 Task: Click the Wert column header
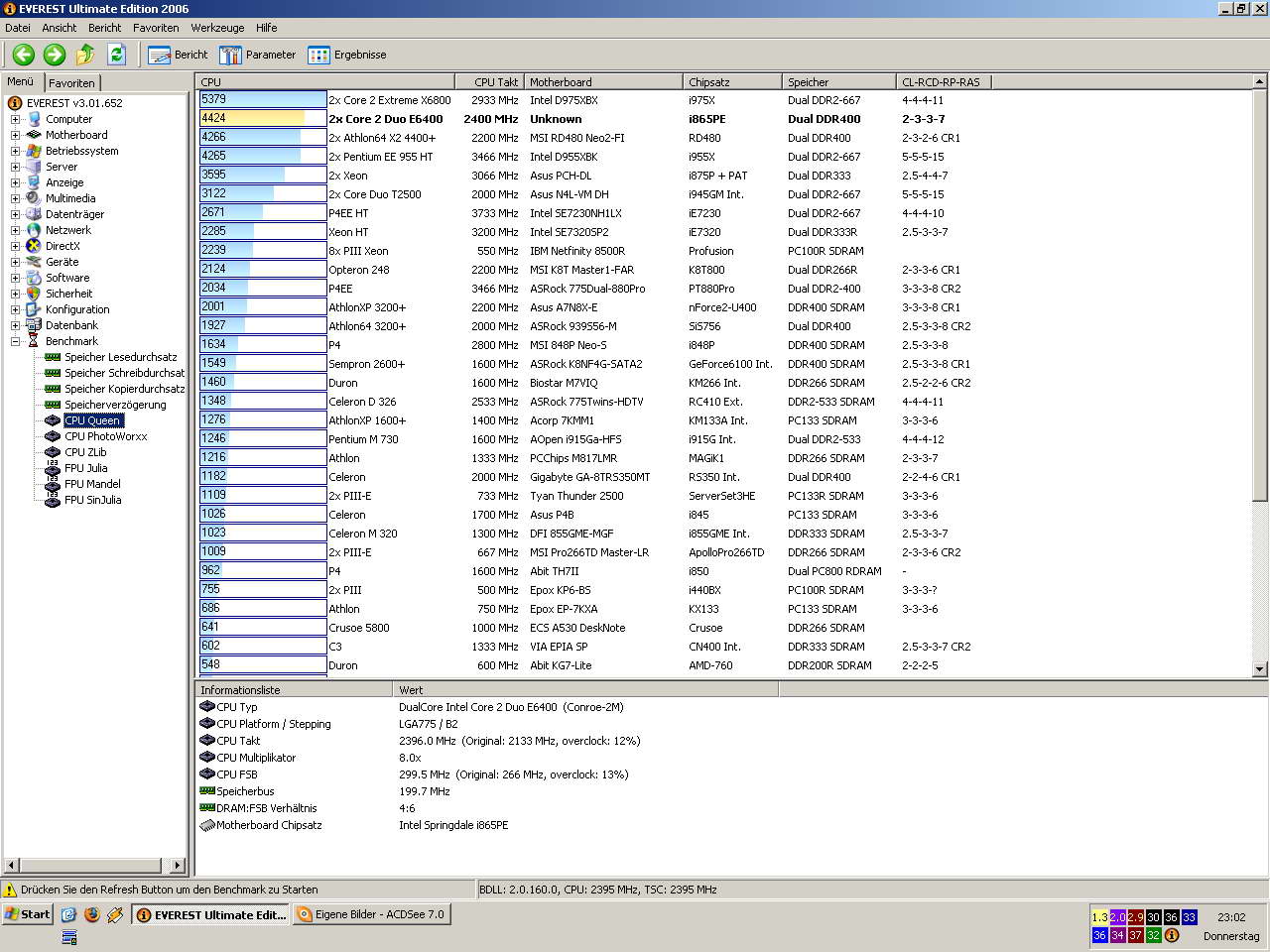point(585,690)
